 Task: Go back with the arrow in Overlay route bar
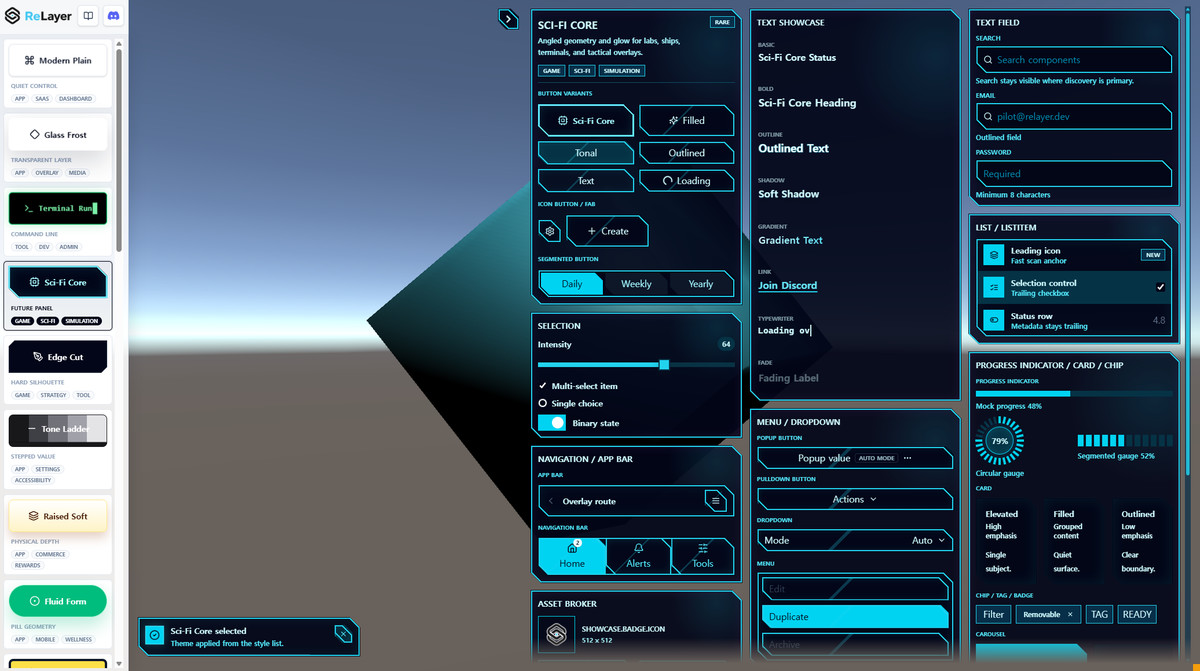coord(551,501)
